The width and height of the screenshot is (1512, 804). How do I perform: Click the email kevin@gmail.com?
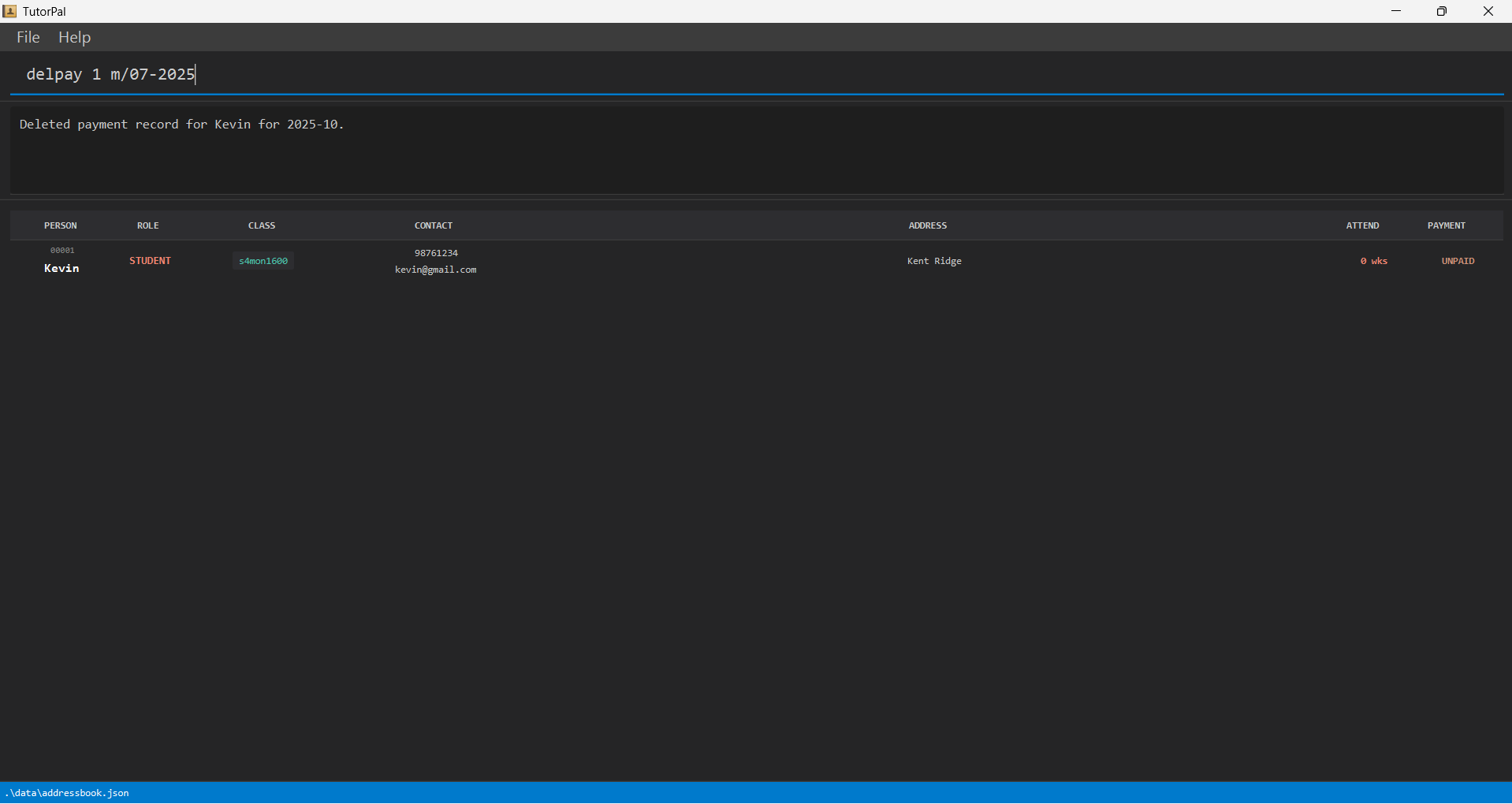[436, 270]
